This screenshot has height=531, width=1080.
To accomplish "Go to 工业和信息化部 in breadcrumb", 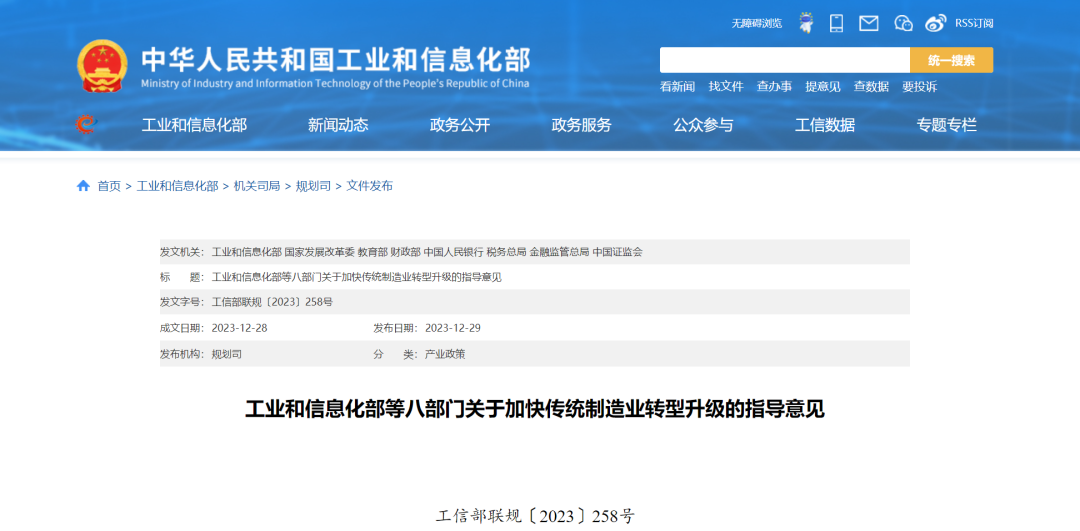I will click(x=178, y=186).
